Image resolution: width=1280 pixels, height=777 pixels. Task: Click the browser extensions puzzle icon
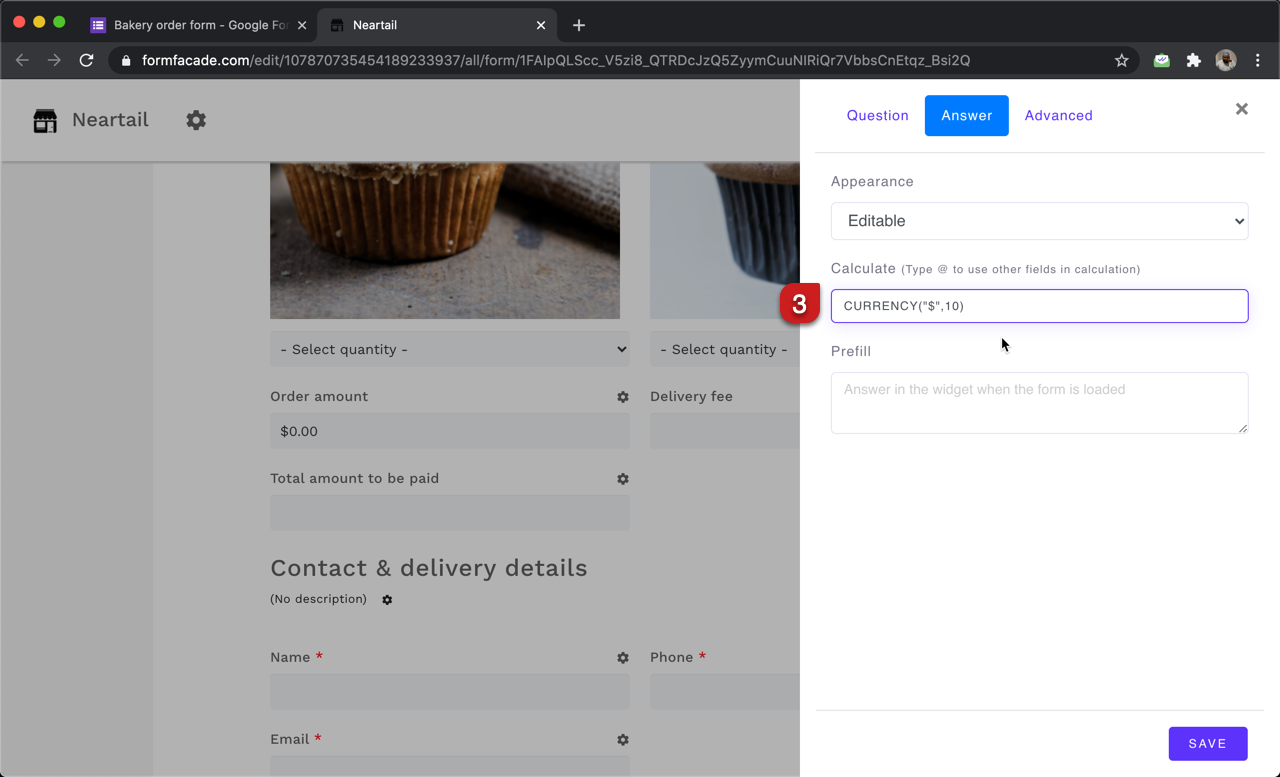pos(1193,60)
